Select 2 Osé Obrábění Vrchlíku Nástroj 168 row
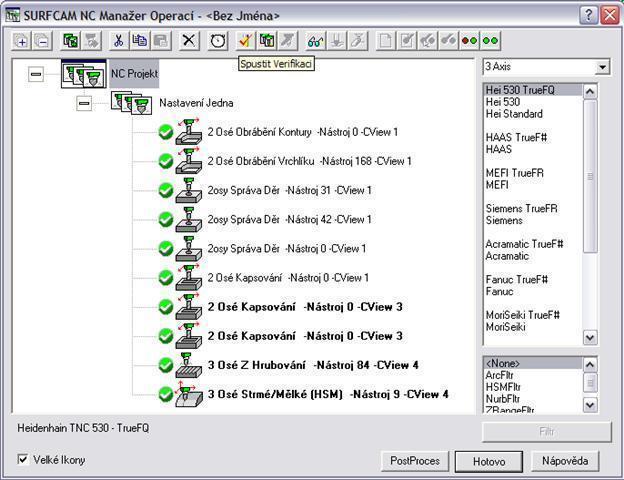Image resolution: width=624 pixels, height=480 pixels. coord(309,161)
